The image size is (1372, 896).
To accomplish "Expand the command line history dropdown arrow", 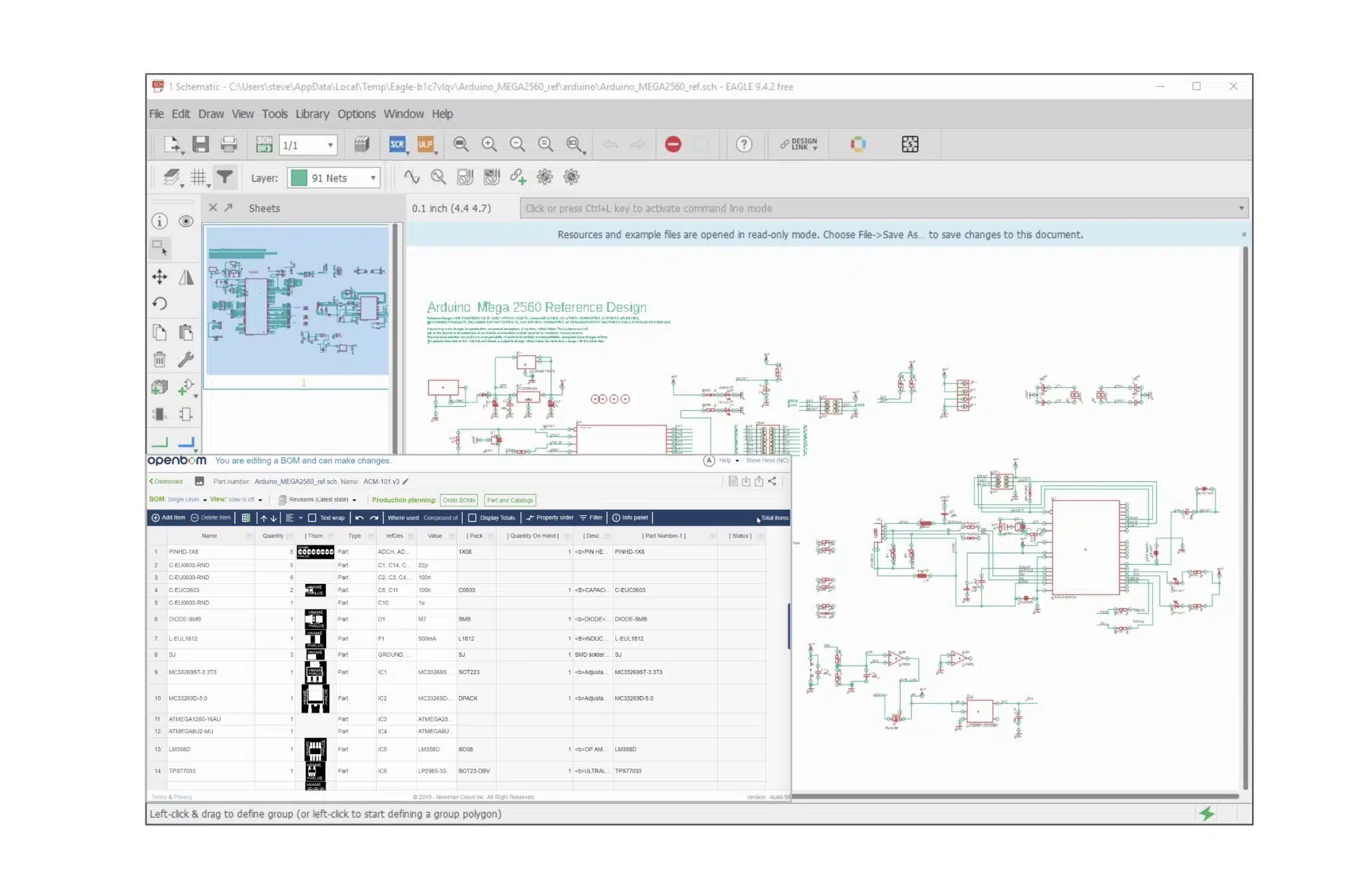I will pyautogui.click(x=1241, y=208).
